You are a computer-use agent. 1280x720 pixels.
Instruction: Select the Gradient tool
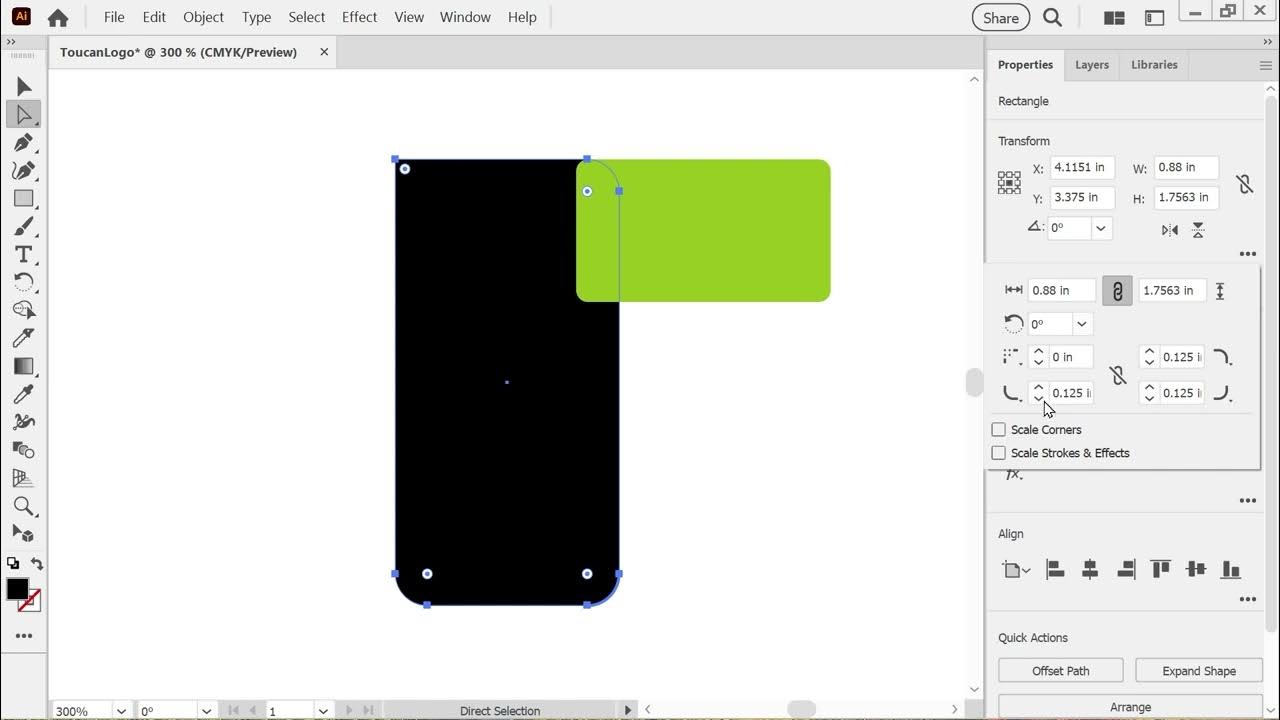click(x=24, y=367)
